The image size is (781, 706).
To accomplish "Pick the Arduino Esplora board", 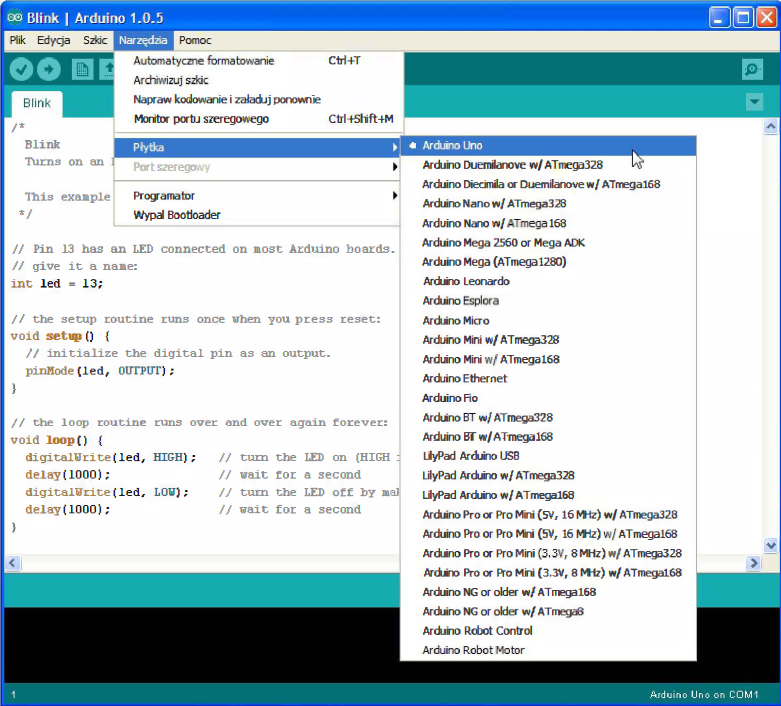I will (548, 301).
